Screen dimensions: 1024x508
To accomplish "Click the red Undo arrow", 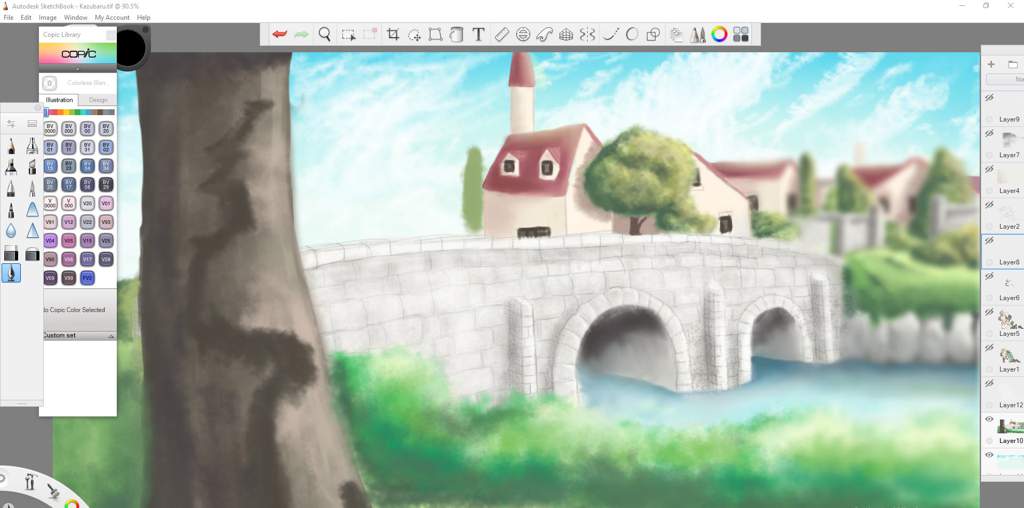I will pyautogui.click(x=280, y=34).
